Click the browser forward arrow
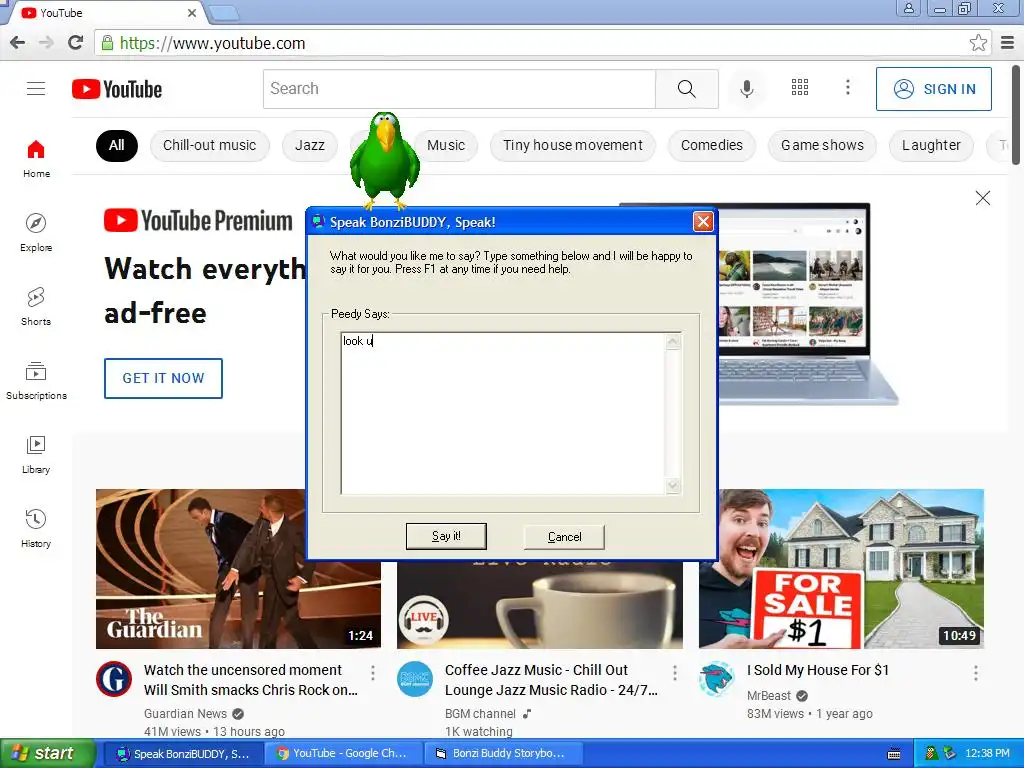 coord(46,43)
